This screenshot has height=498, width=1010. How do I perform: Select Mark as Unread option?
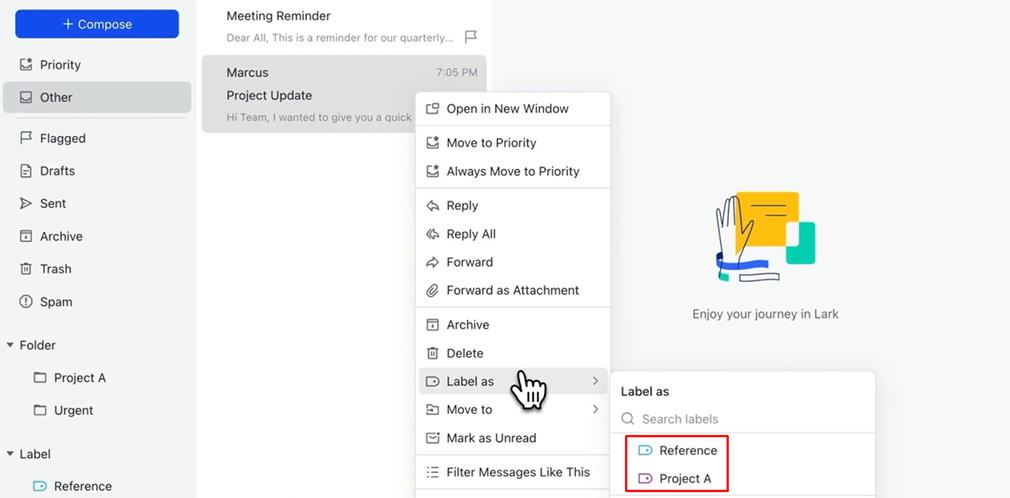click(x=490, y=438)
